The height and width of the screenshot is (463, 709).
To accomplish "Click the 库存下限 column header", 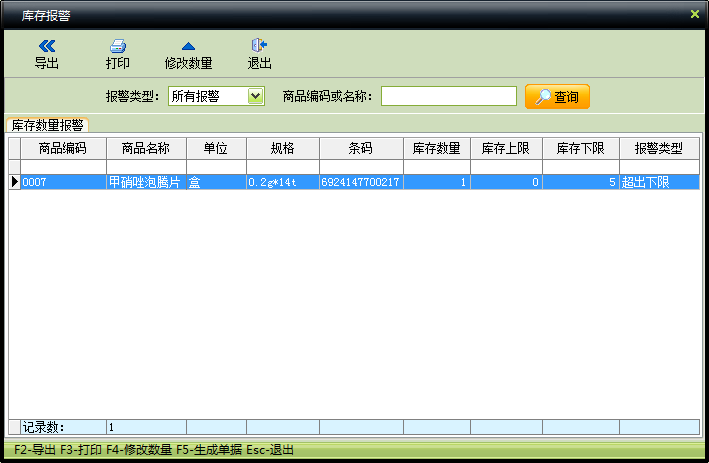I will coord(581,148).
